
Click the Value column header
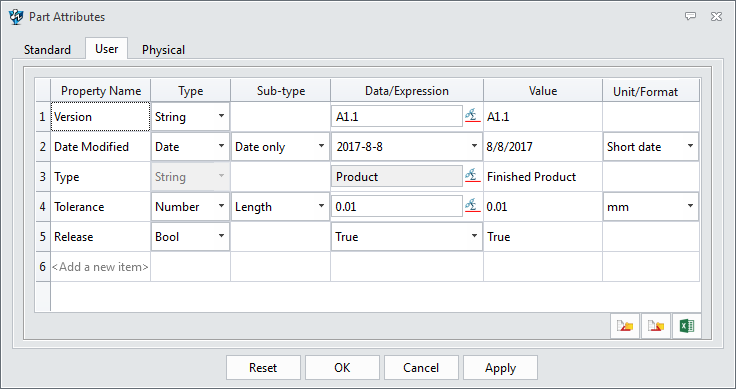coord(543,90)
